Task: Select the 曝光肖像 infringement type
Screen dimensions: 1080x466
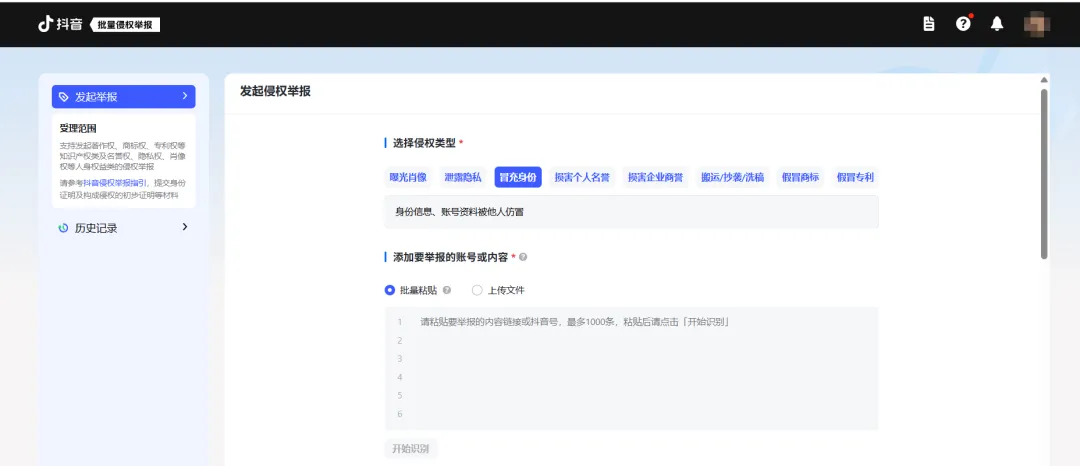Action: point(408,177)
